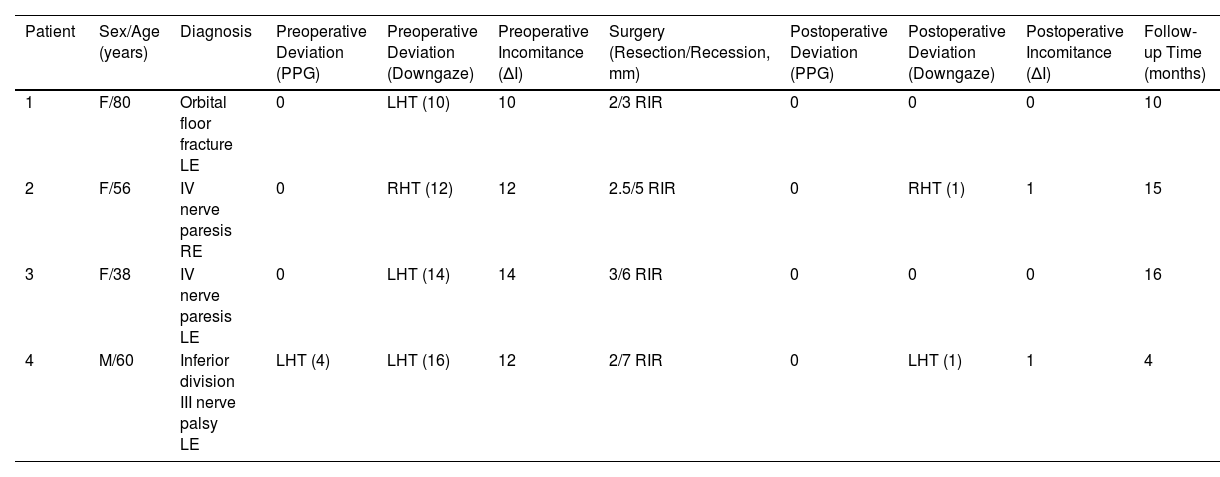The image size is (1220, 477).
Task: Click the Follow-up Time (months) header
Action: (1167, 52)
